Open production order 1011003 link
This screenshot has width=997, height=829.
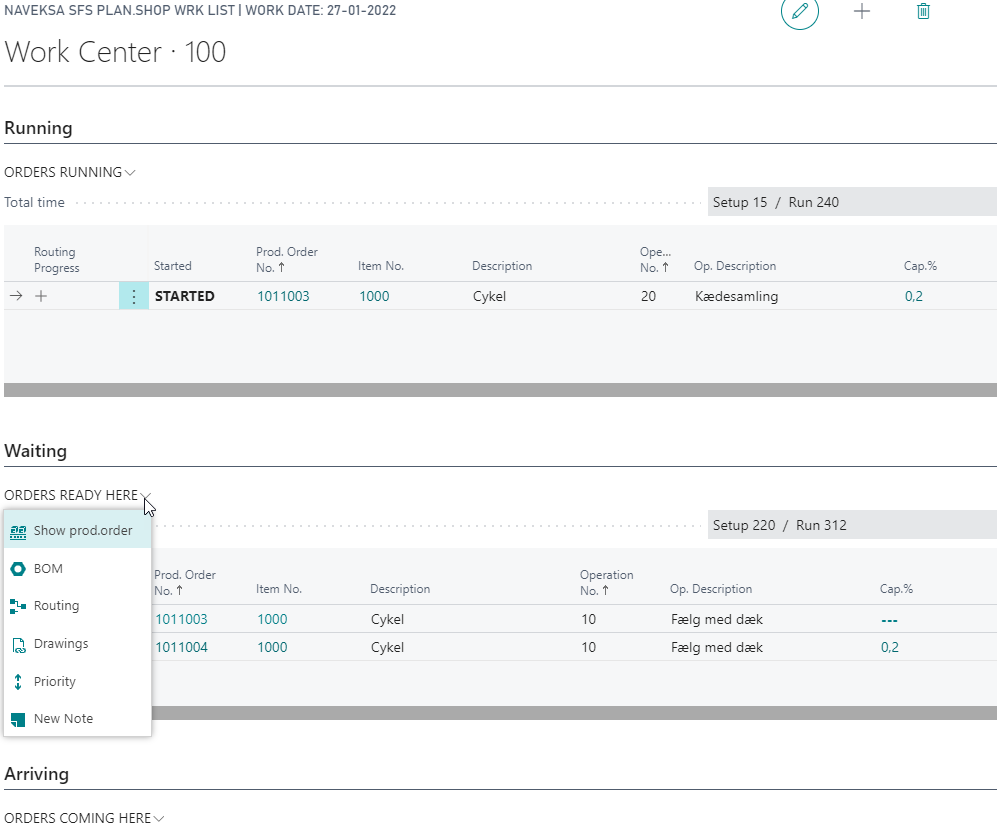click(283, 295)
